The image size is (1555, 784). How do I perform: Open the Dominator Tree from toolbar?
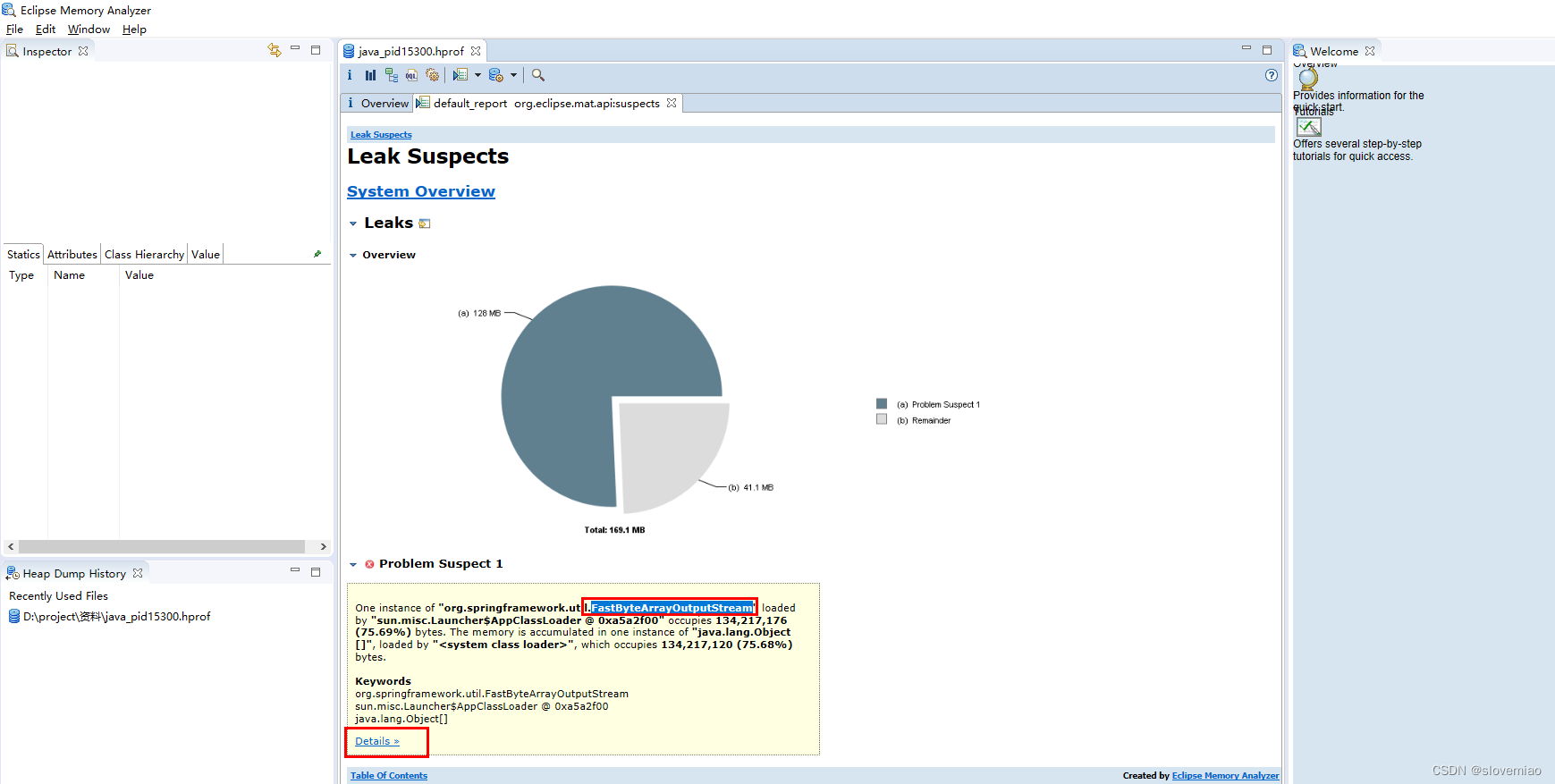click(x=392, y=75)
